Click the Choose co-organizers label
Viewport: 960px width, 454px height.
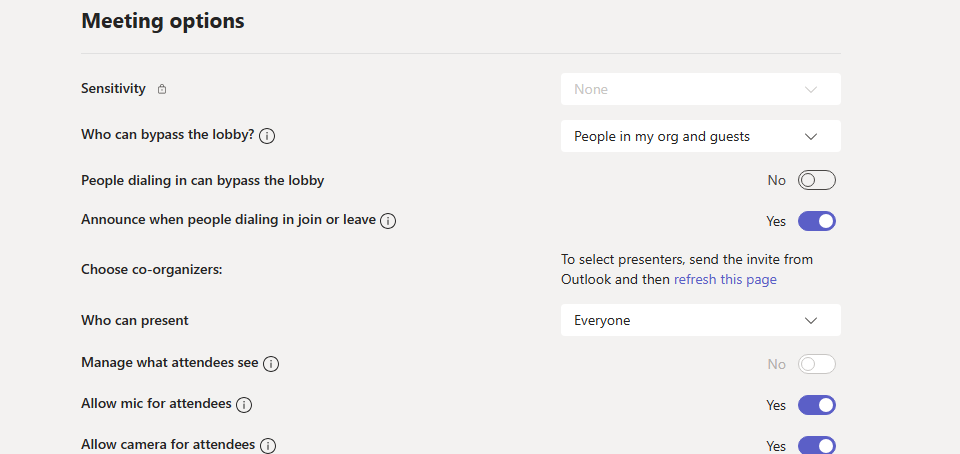[152, 269]
